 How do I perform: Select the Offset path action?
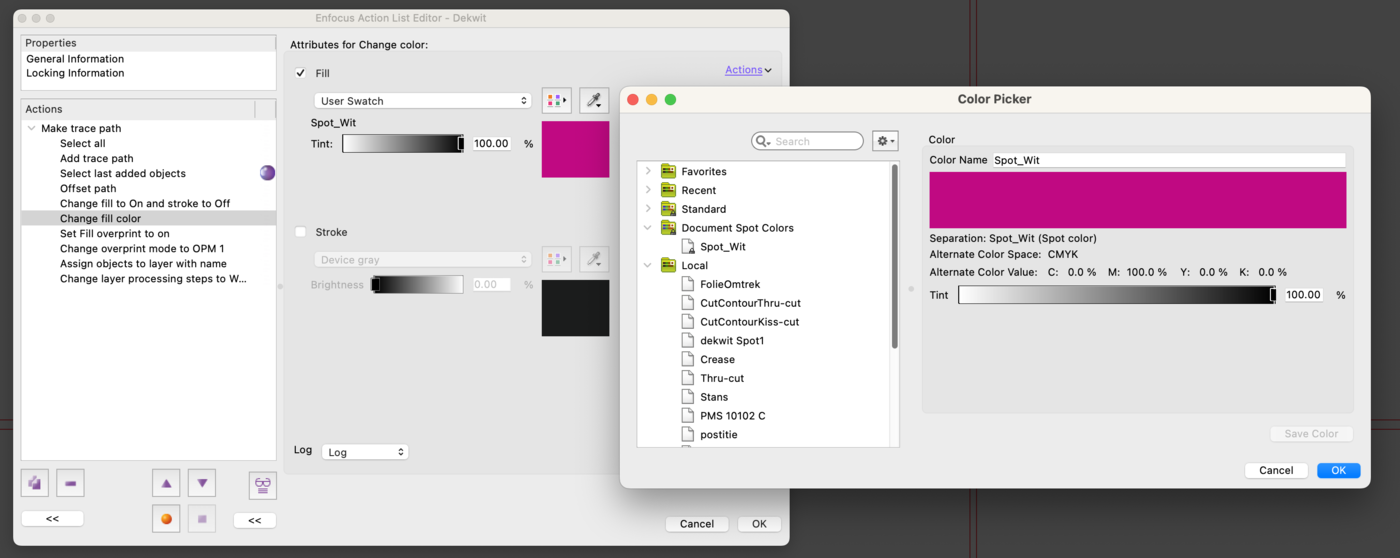point(88,188)
